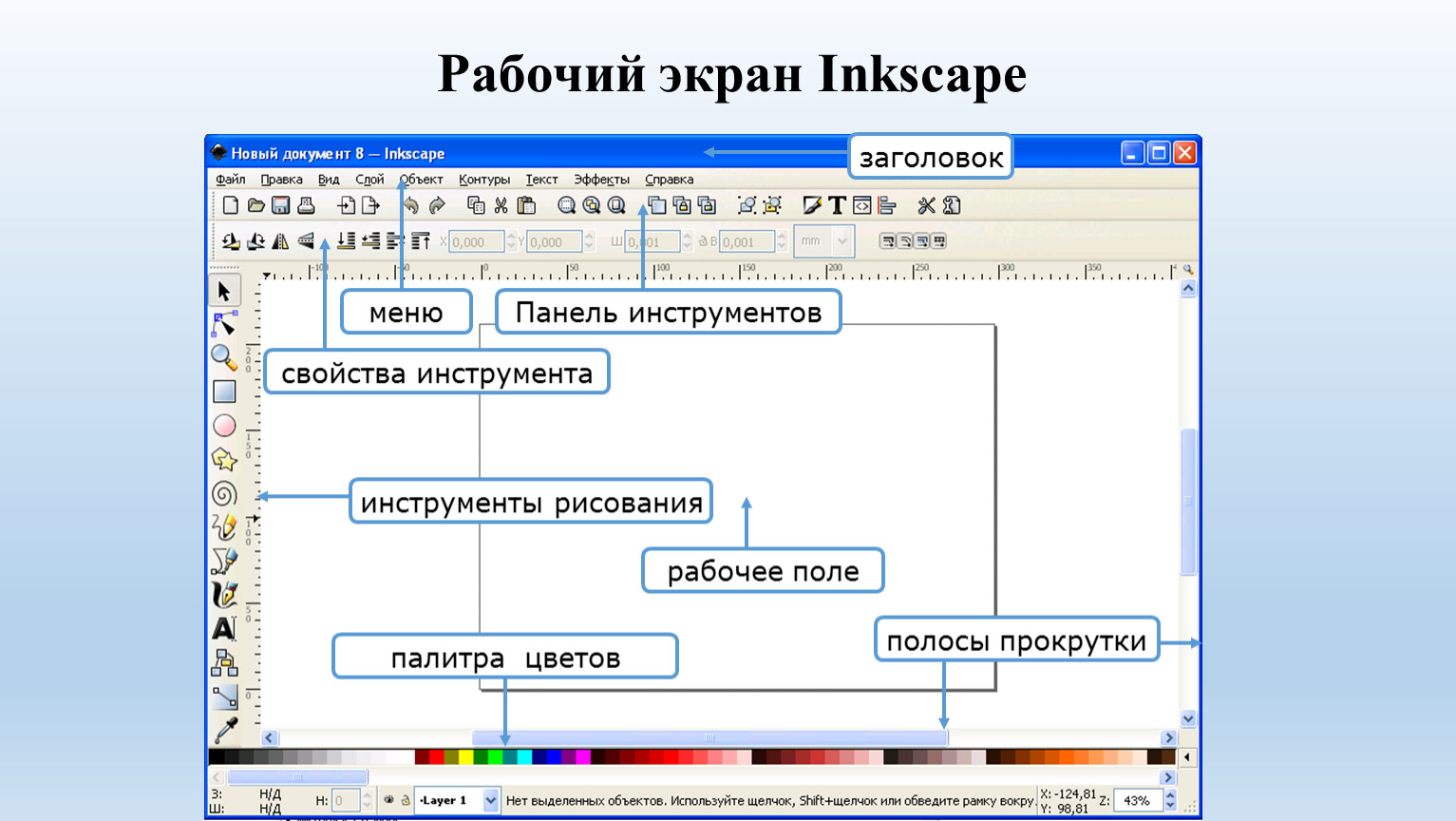This screenshot has width=1456, height=821.
Task: Activate the Zoom magnifier tool
Action: (223, 357)
